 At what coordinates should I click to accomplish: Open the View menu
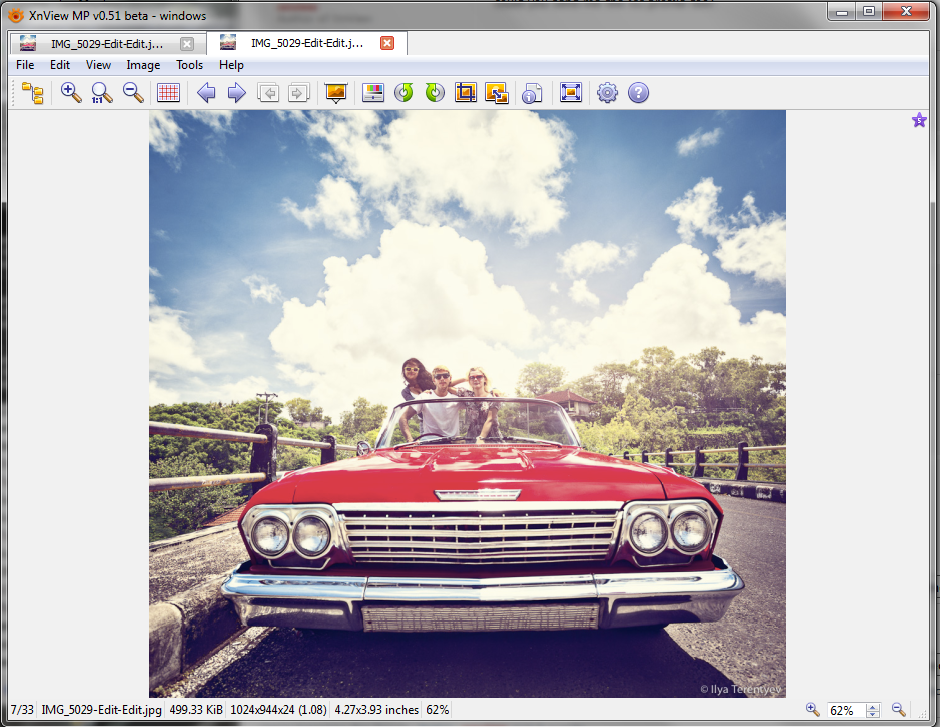coord(98,65)
